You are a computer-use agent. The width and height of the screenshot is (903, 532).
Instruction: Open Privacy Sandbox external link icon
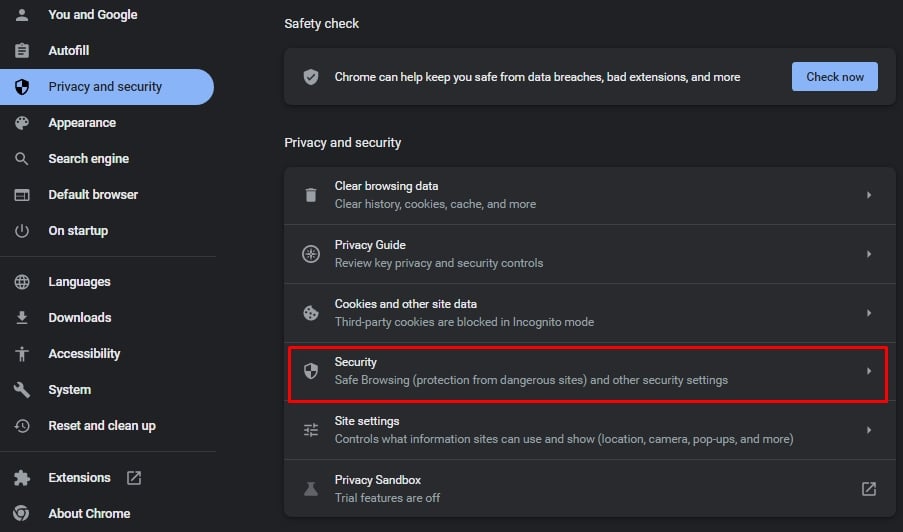click(868, 489)
